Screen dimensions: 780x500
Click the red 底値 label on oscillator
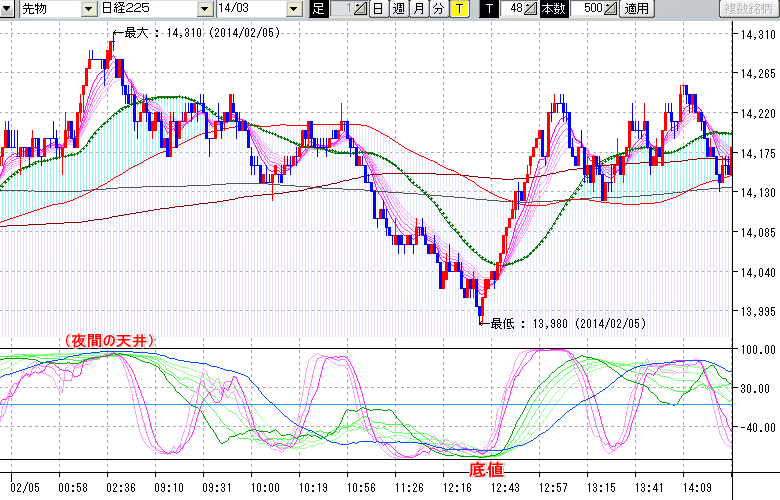485,469
